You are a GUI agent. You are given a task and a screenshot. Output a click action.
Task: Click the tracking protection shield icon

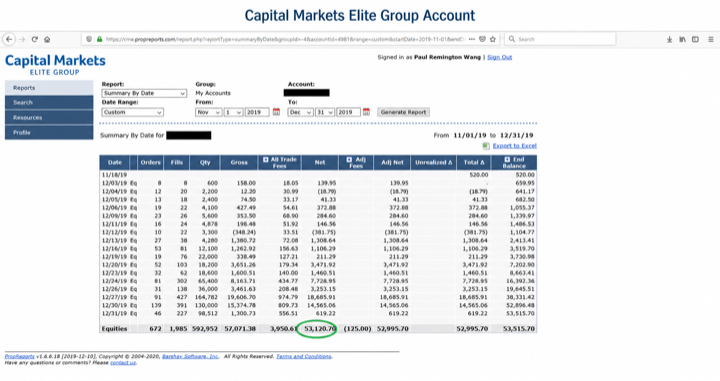pyautogui.click(x=90, y=39)
